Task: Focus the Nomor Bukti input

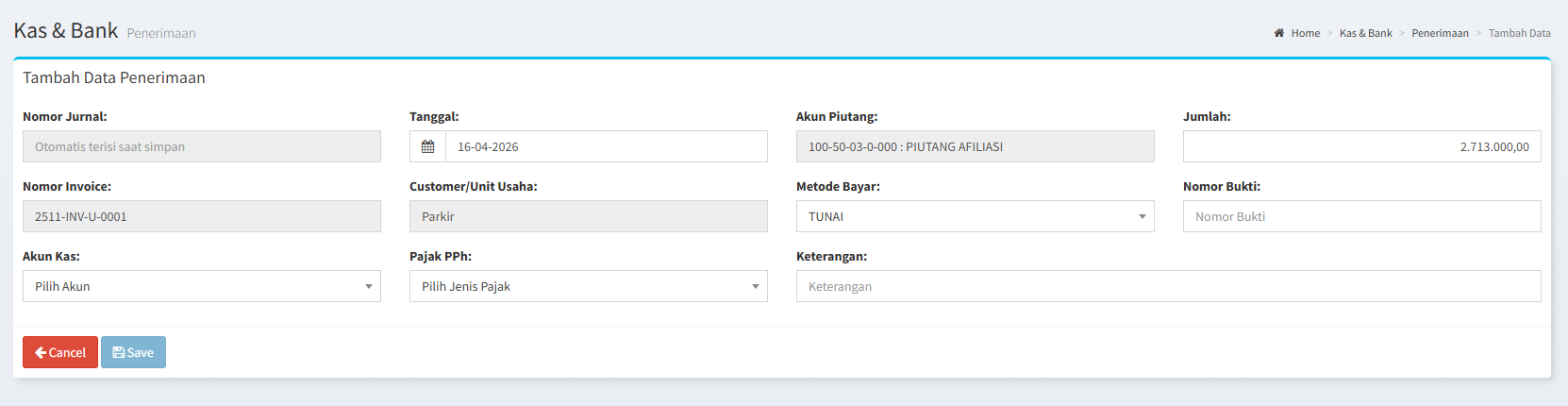Action: tap(1361, 216)
